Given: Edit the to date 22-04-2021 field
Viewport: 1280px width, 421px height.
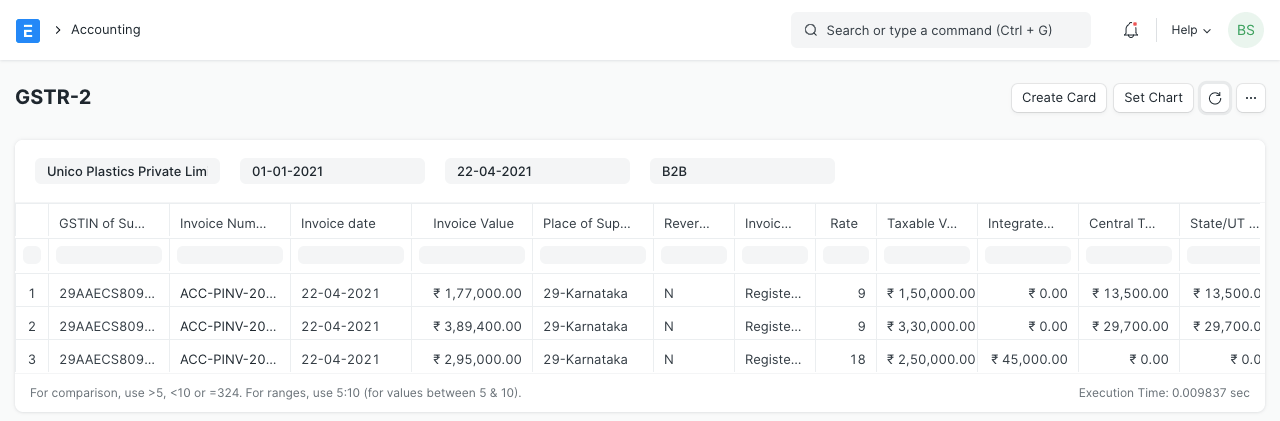Looking at the screenshot, I should (537, 171).
